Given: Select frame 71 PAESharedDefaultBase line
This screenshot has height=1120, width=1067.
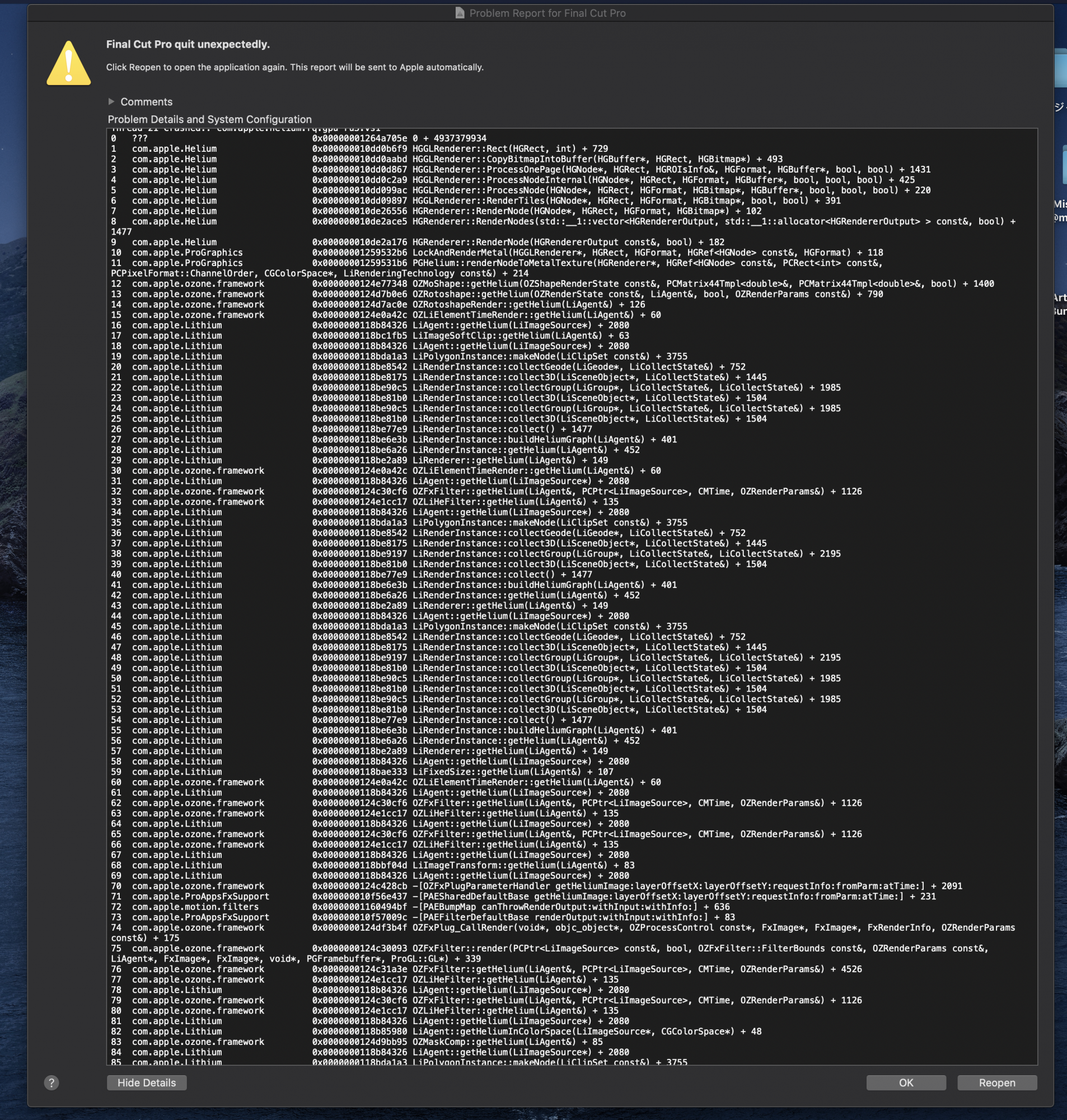Looking at the screenshot, I should point(523,897).
